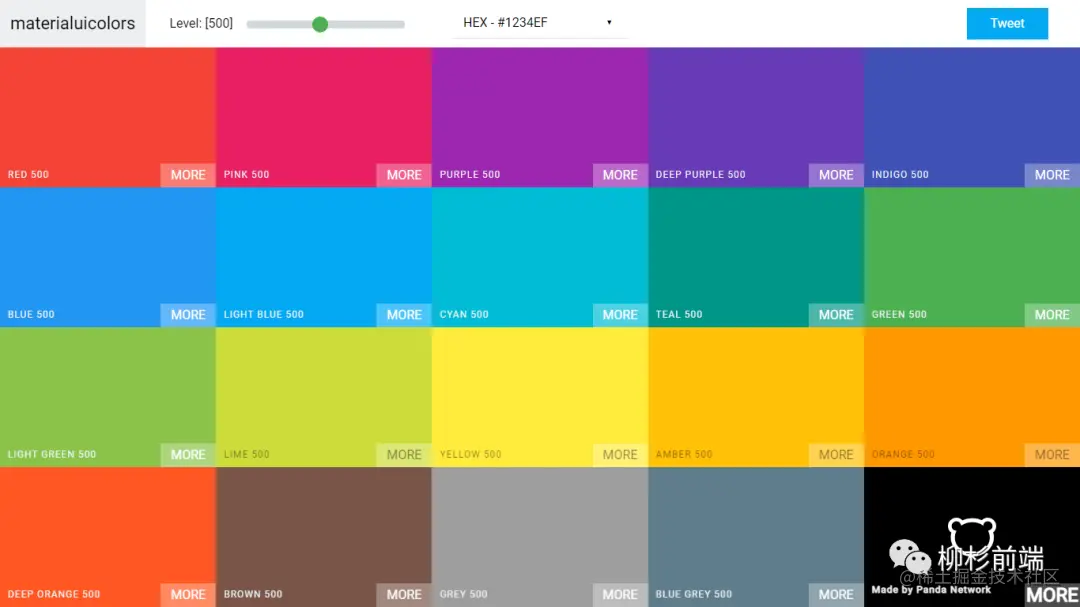Select the Green 500 swatch
This screenshot has width=1080, height=607.
tap(972, 257)
